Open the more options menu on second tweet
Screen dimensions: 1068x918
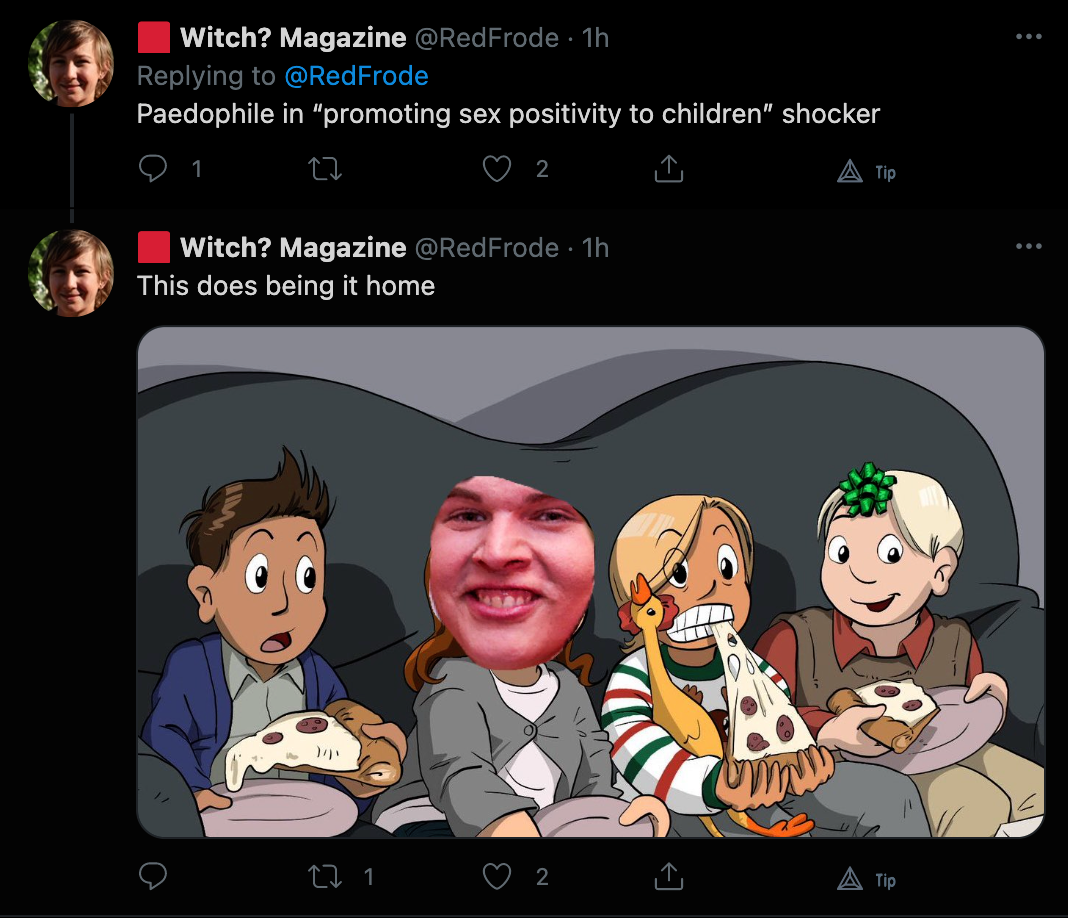(1028, 247)
